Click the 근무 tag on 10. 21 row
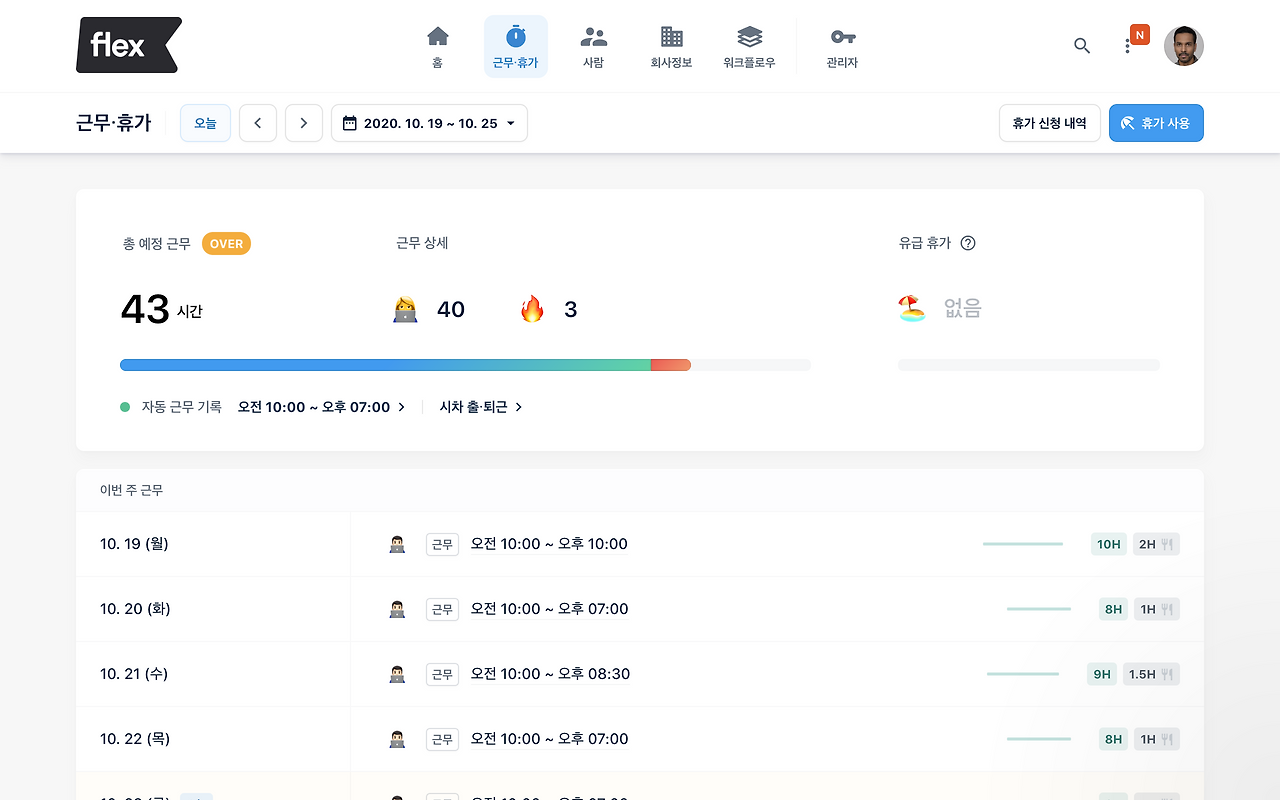Image resolution: width=1280 pixels, height=800 pixels. pyautogui.click(x=442, y=674)
